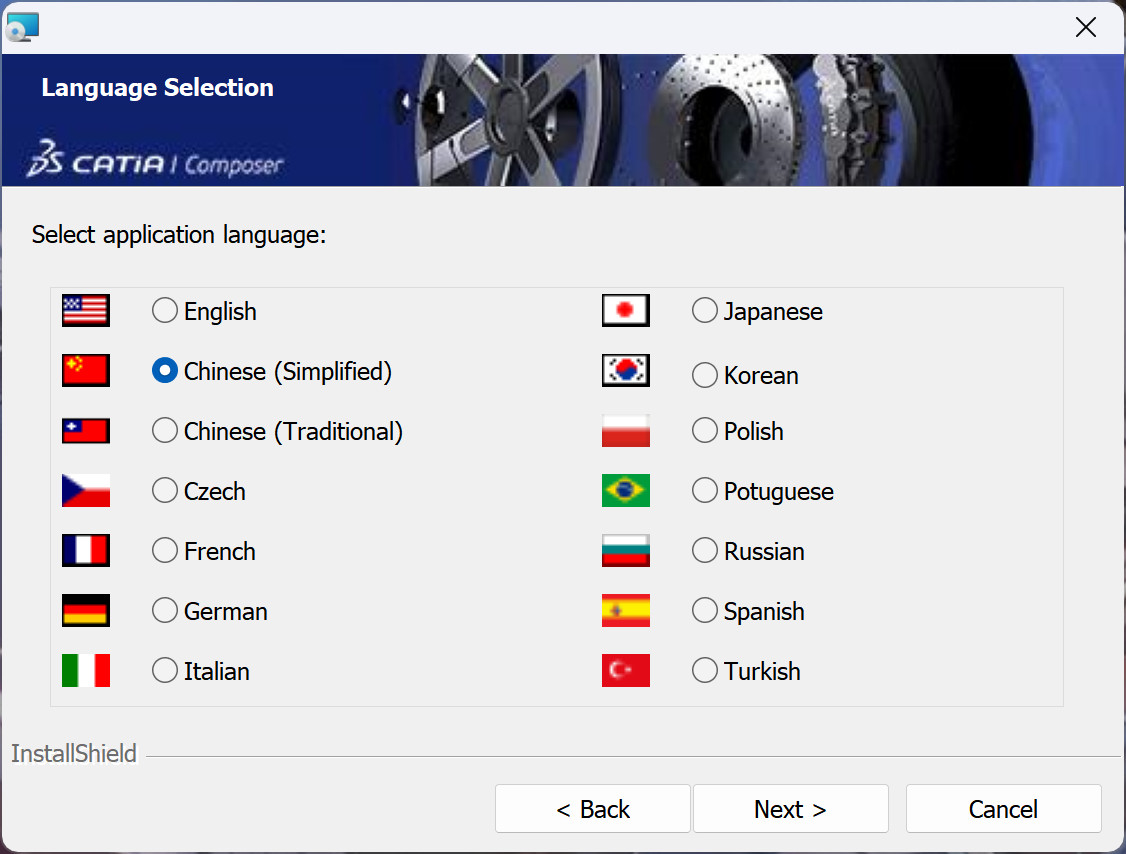Click the French flag icon

tap(85, 551)
